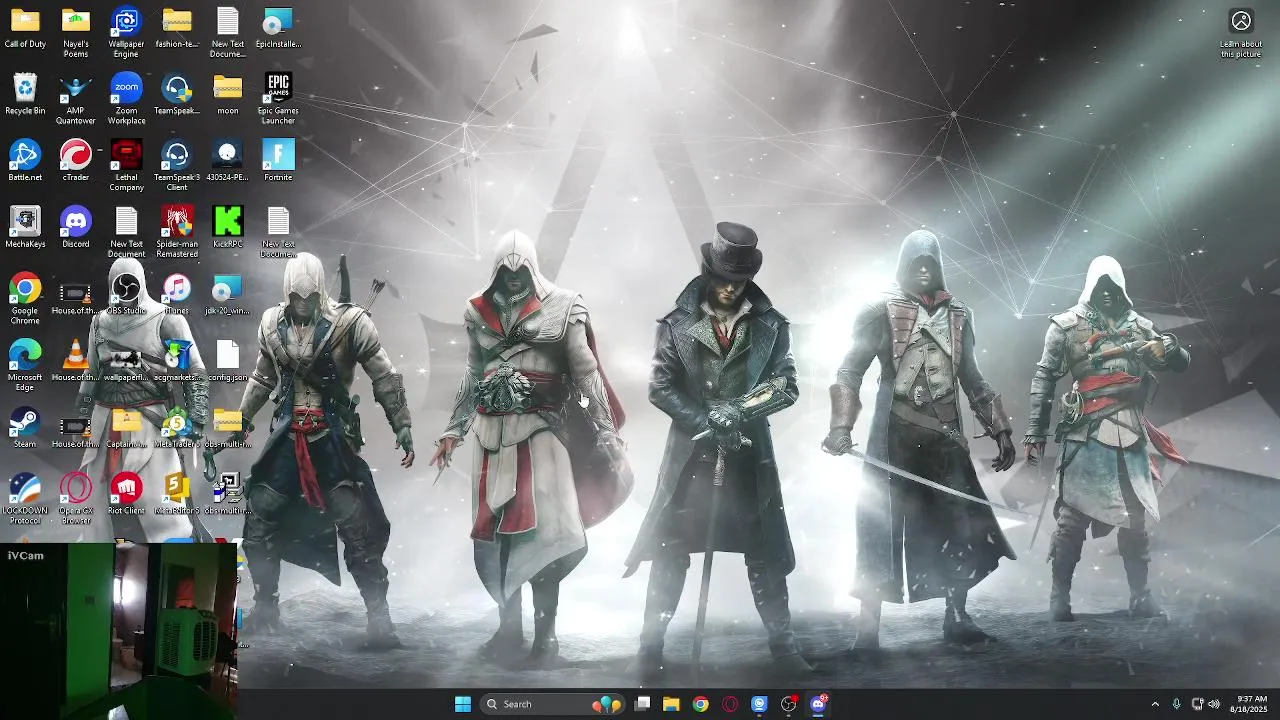This screenshot has height=720, width=1280.
Task: Open the Call of Duty folder
Action: [25, 28]
